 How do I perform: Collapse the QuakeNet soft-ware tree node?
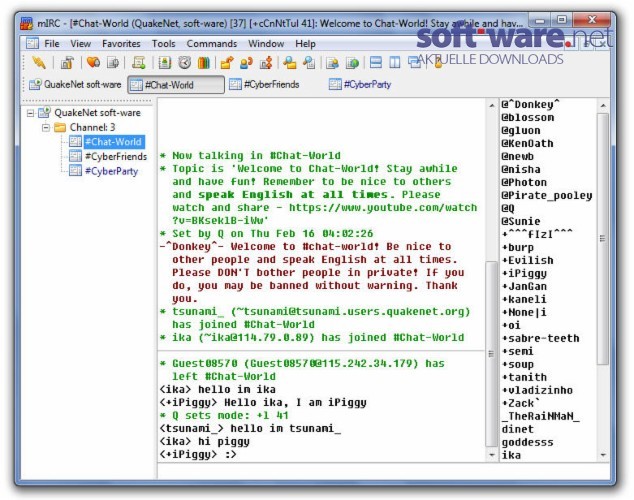point(30,113)
